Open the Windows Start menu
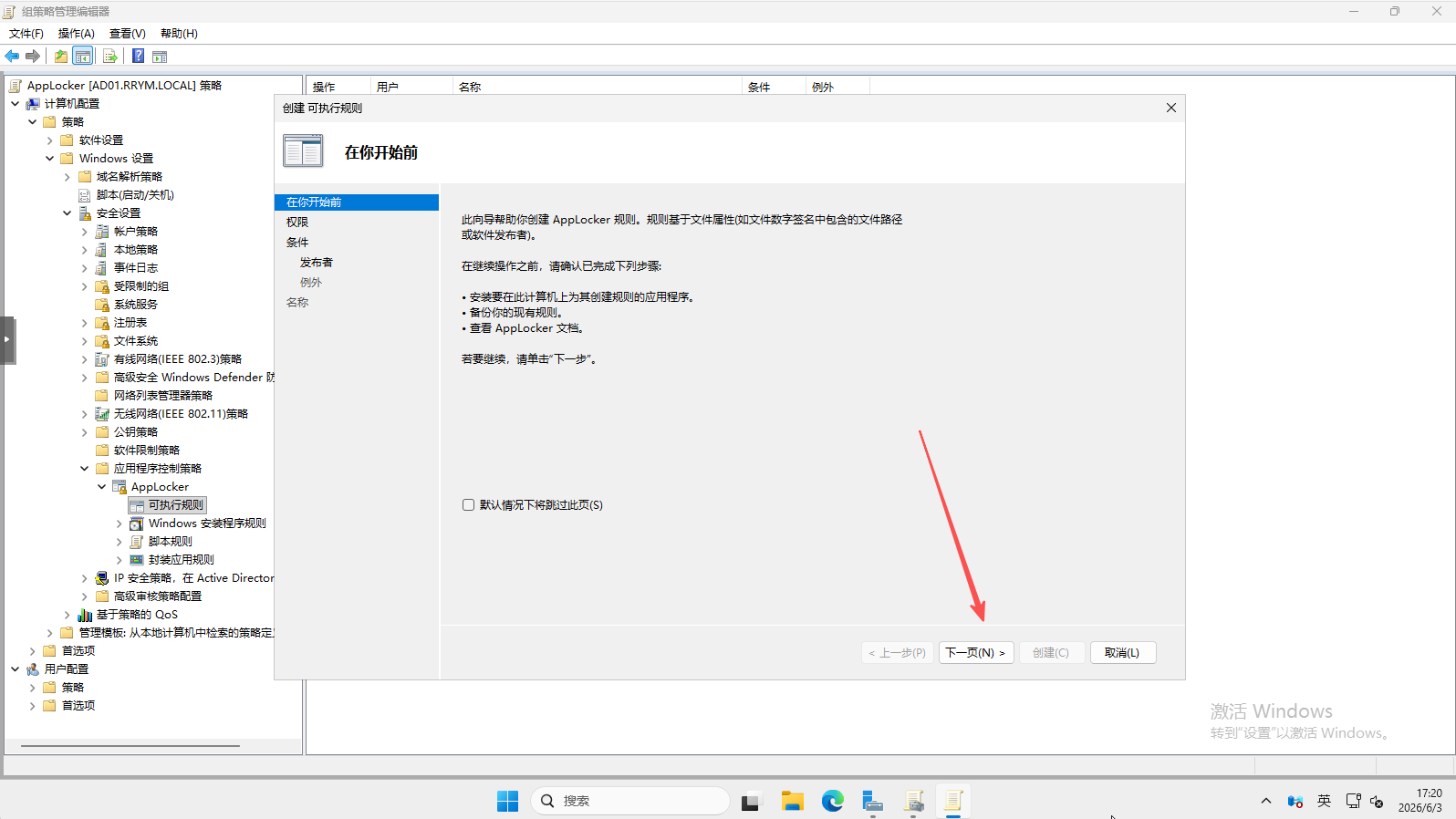 pyautogui.click(x=507, y=801)
